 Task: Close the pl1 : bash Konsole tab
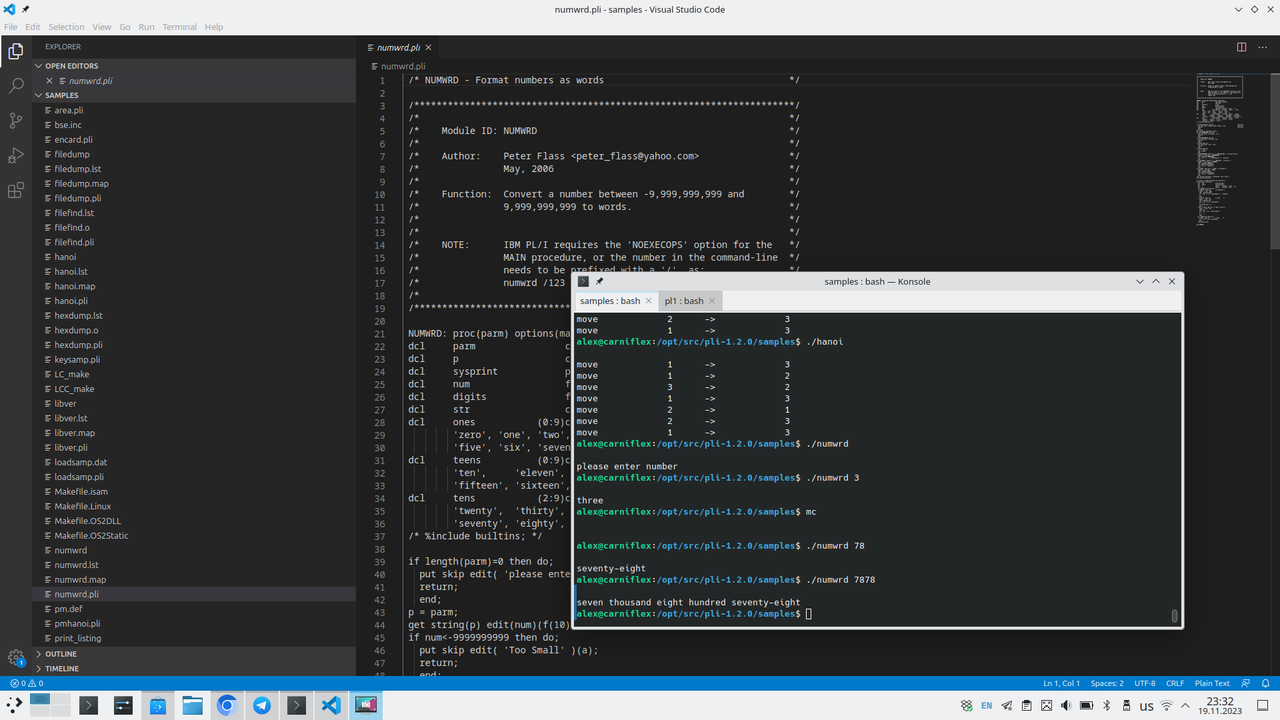click(712, 301)
